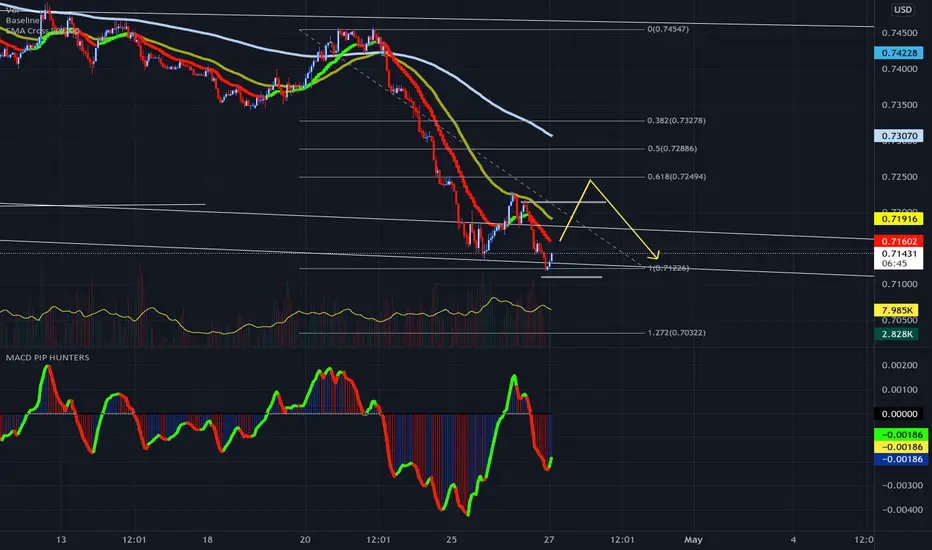Click the 0.72500 price axis tick
Screen dimensions: 932x550
tap(899, 177)
